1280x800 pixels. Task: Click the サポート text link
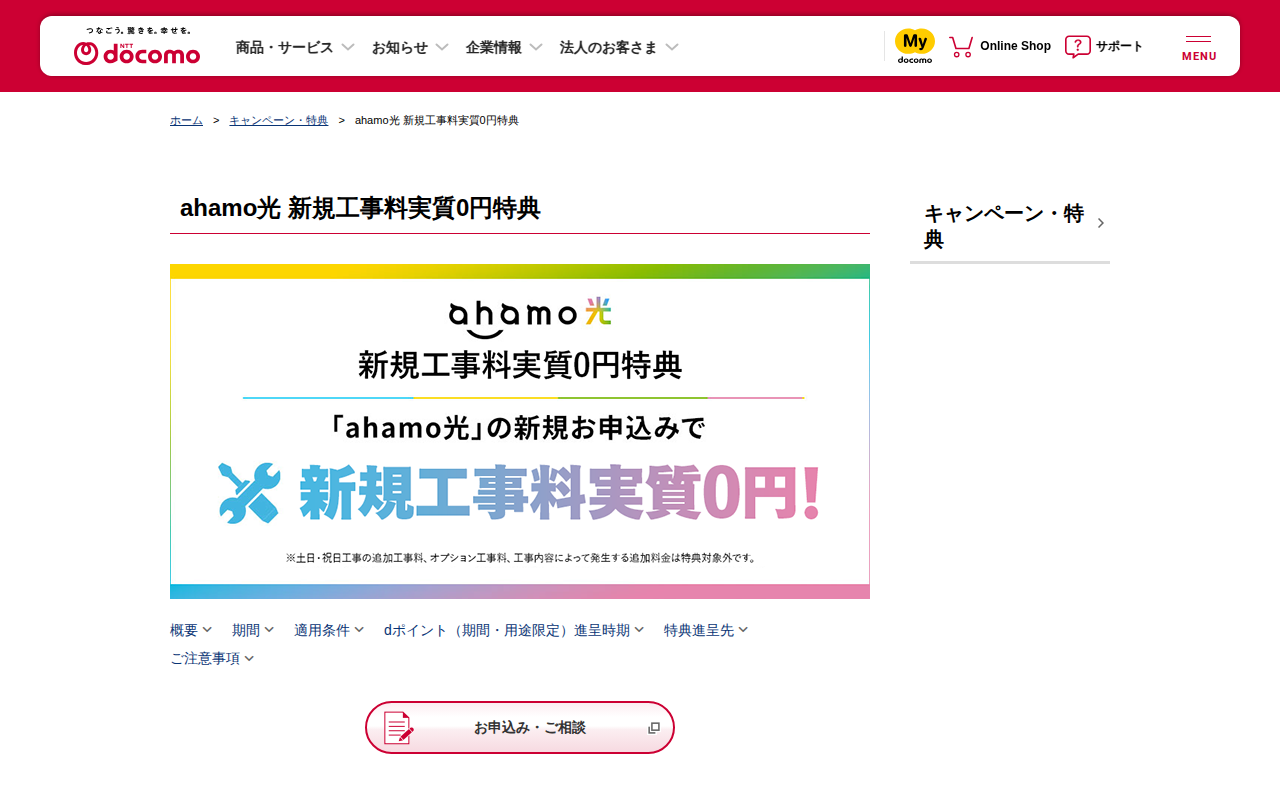pos(1119,46)
